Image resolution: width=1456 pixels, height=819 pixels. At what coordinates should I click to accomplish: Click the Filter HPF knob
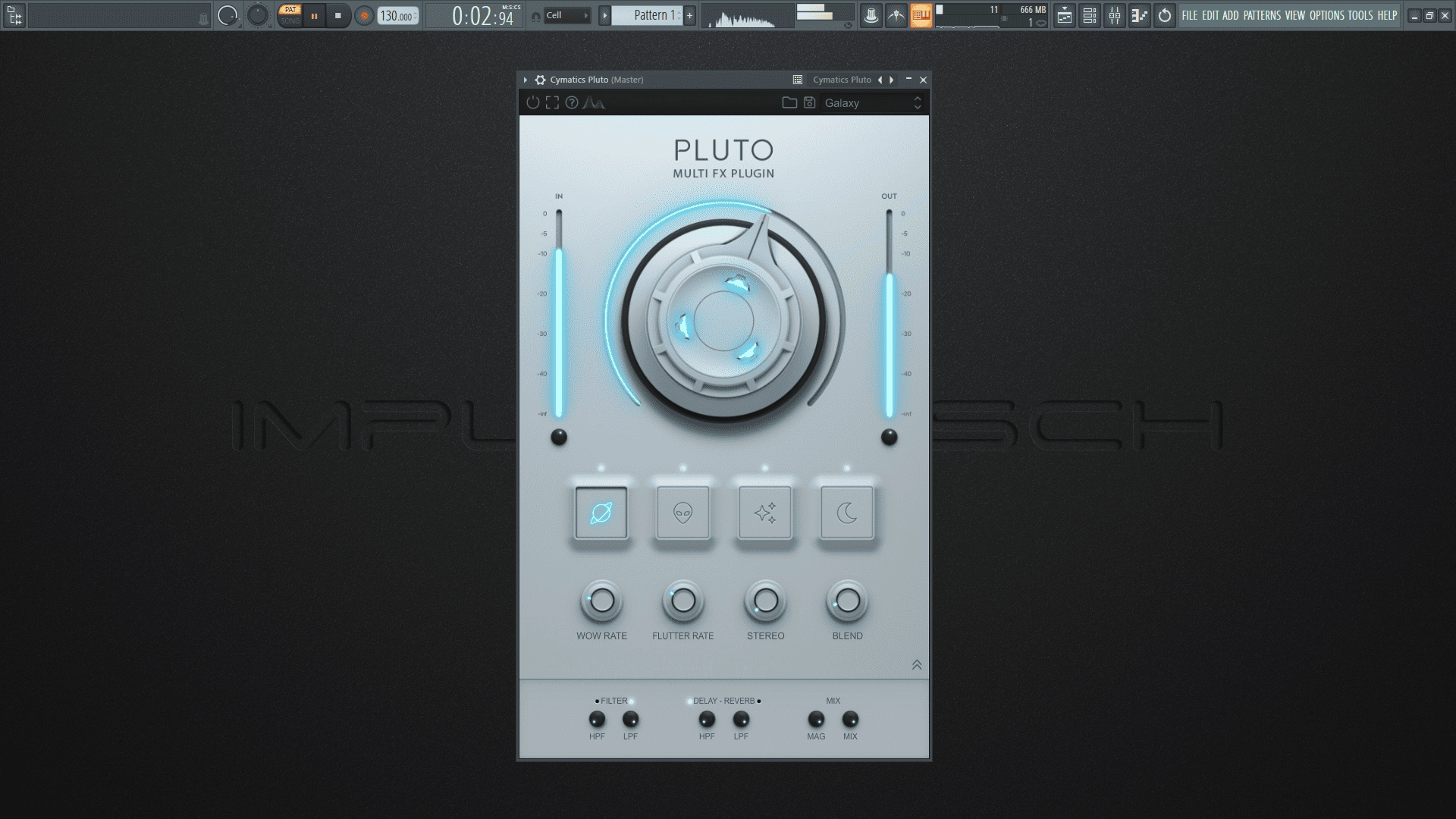(598, 719)
